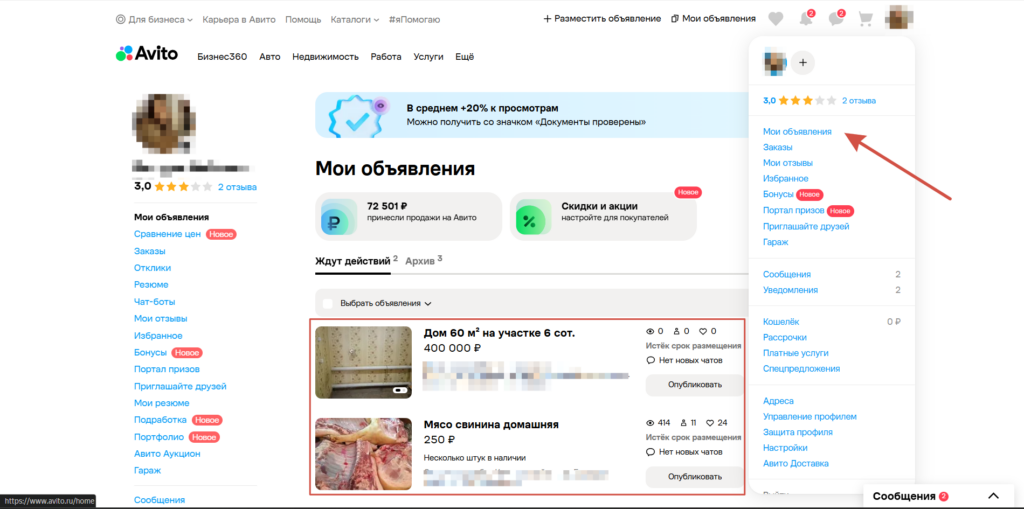Open '#яПомогаю' link

(414, 20)
